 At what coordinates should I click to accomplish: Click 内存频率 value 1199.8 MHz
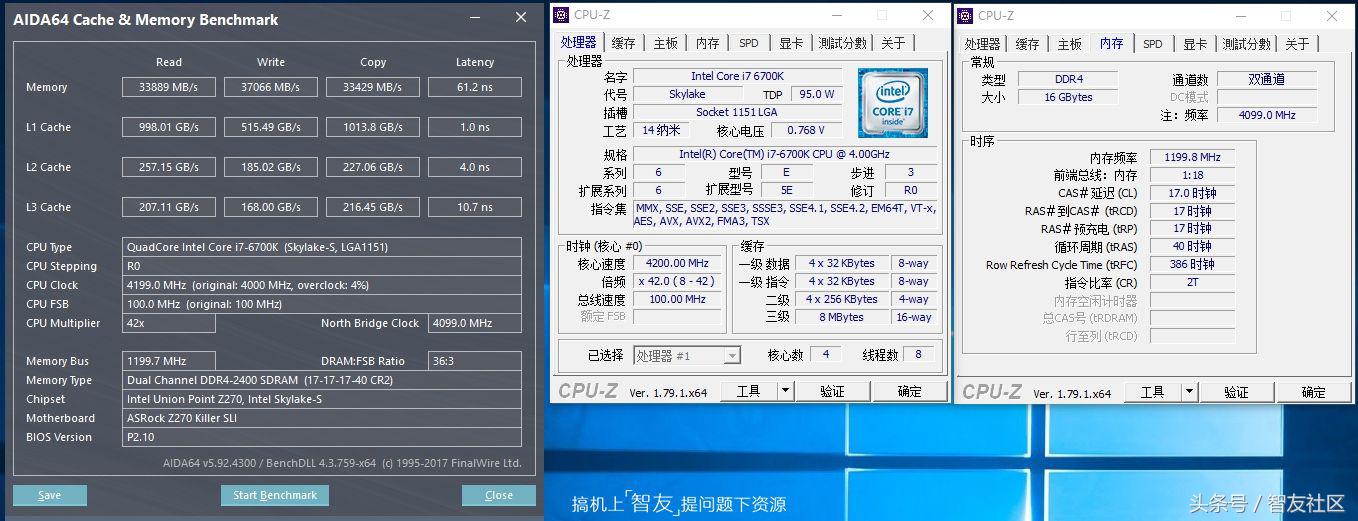(1192, 157)
